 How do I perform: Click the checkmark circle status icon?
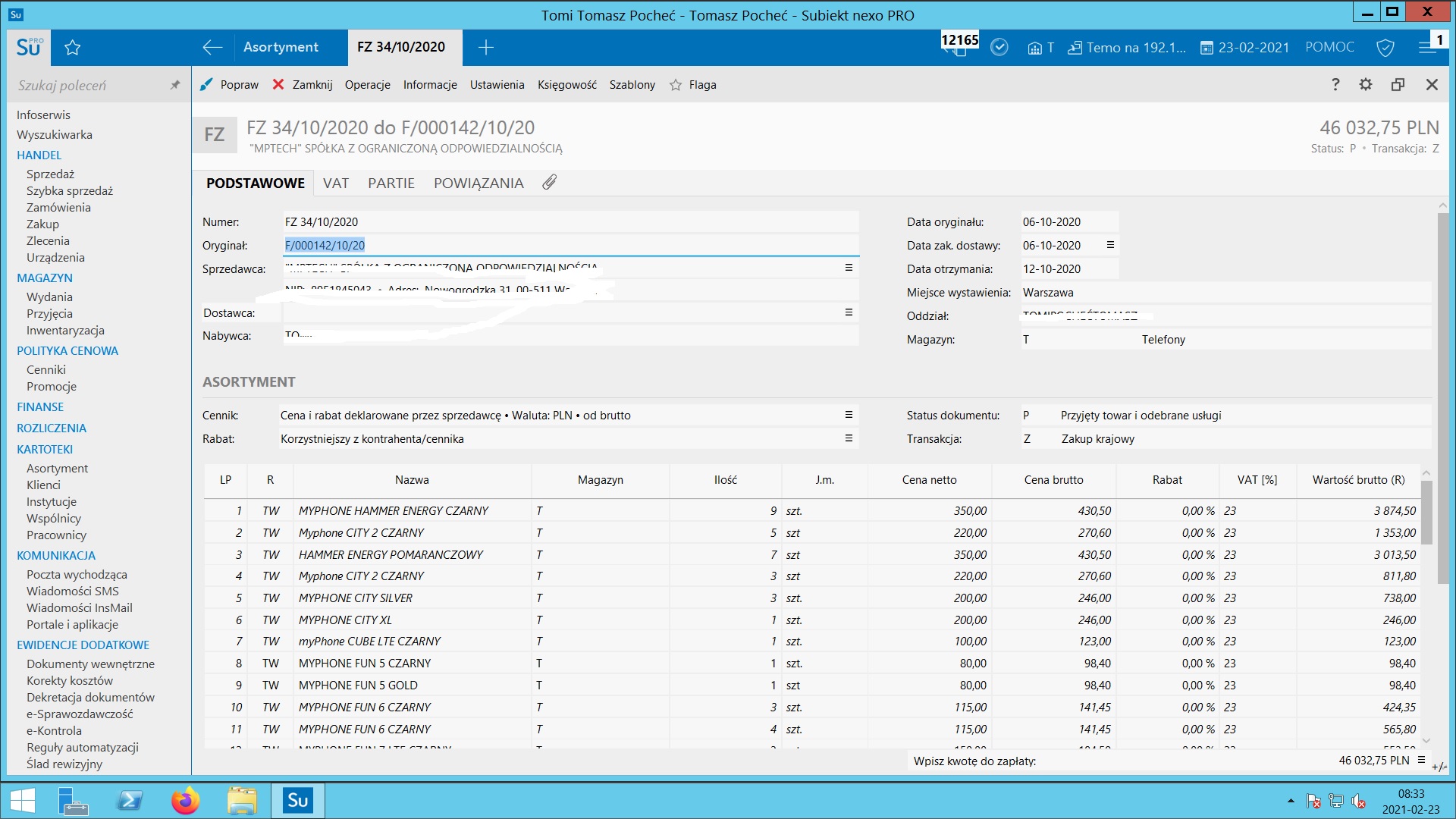pyautogui.click(x=999, y=47)
